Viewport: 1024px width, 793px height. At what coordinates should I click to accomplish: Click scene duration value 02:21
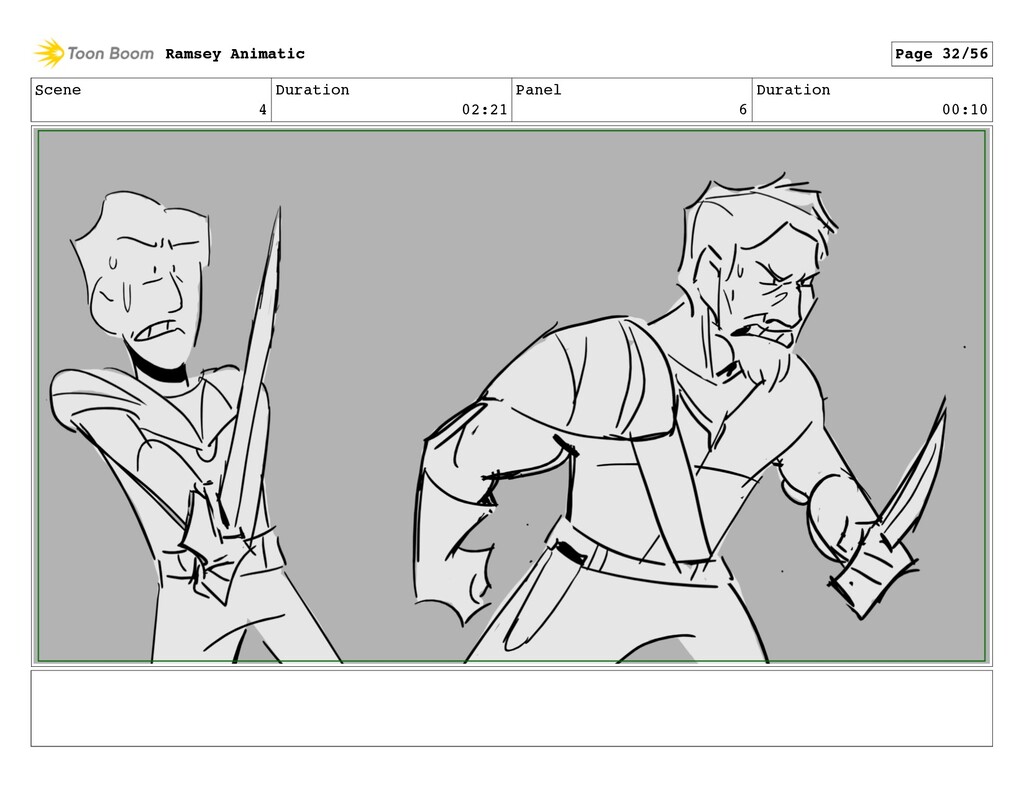click(x=485, y=110)
